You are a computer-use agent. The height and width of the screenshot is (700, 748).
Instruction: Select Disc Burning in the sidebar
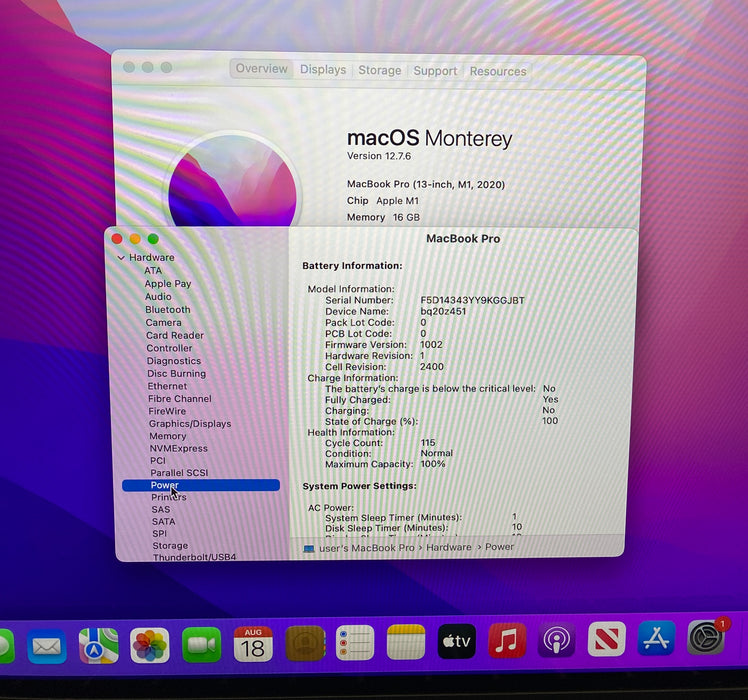click(x=177, y=373)
